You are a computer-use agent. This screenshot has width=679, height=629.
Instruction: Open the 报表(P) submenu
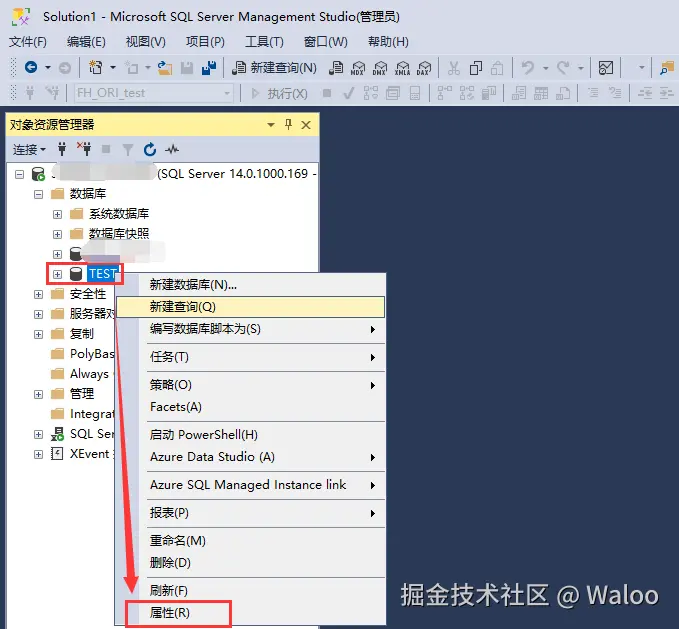coord(251,513)
